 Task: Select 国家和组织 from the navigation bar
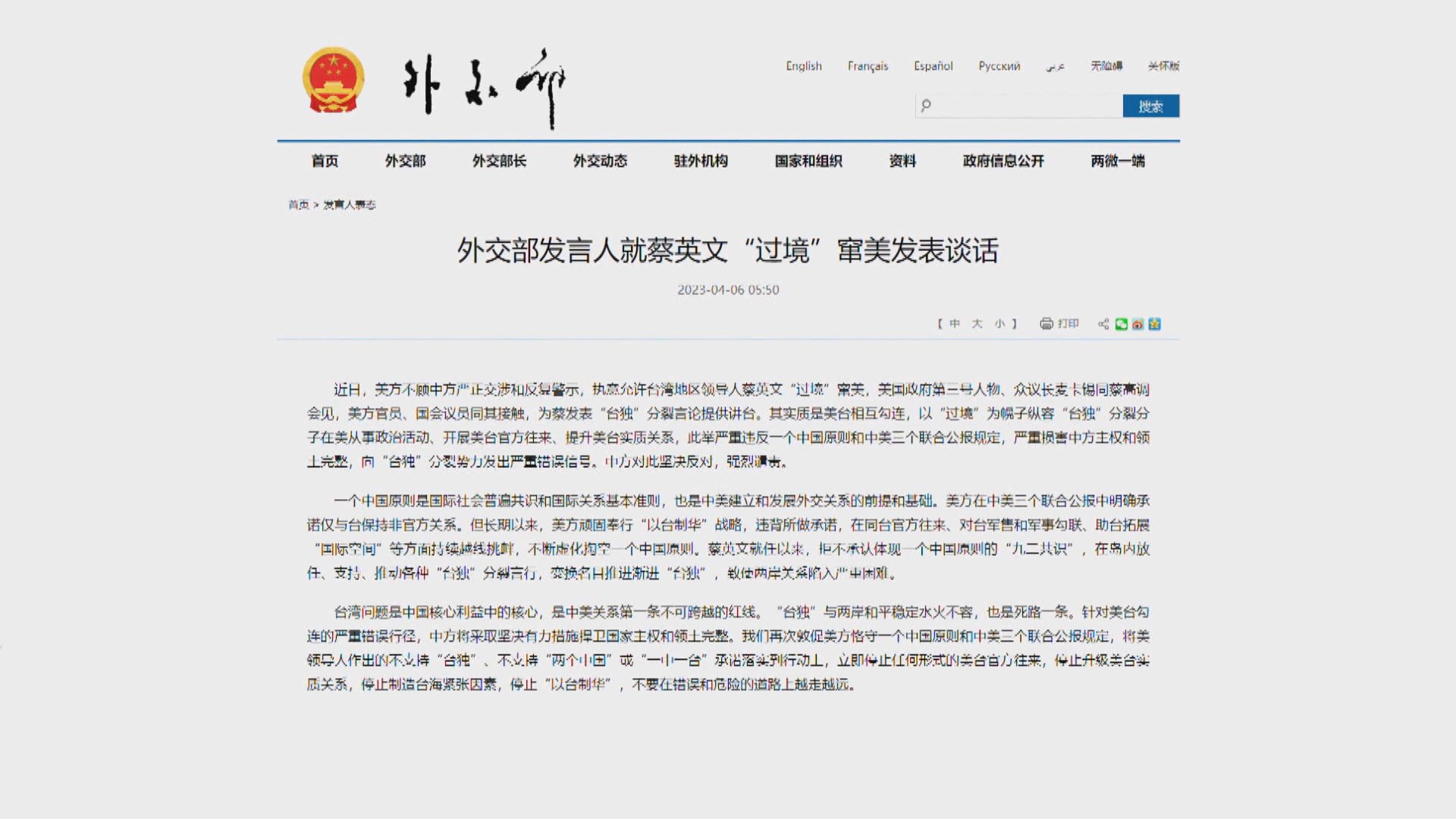(x=808, y=161)
